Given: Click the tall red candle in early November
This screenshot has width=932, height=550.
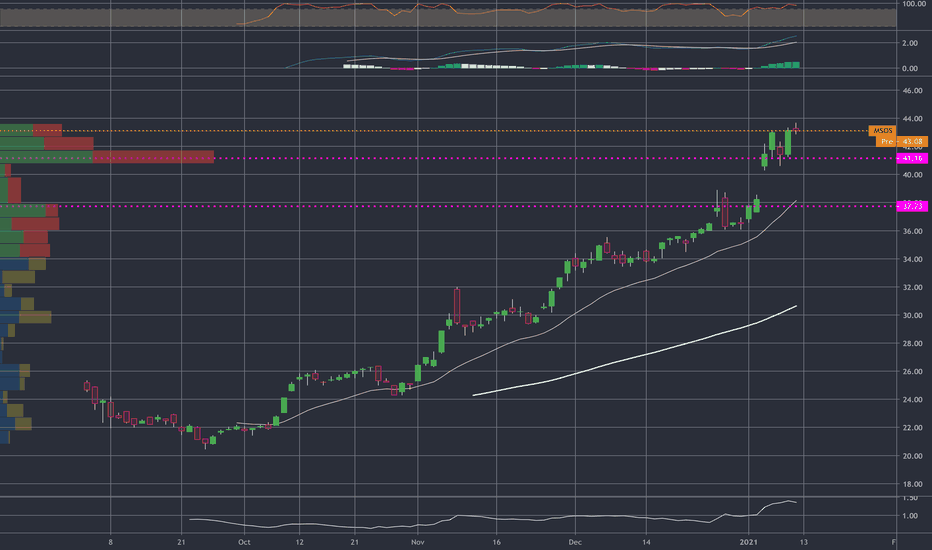Looking at the screenshot, I should 456,306.
